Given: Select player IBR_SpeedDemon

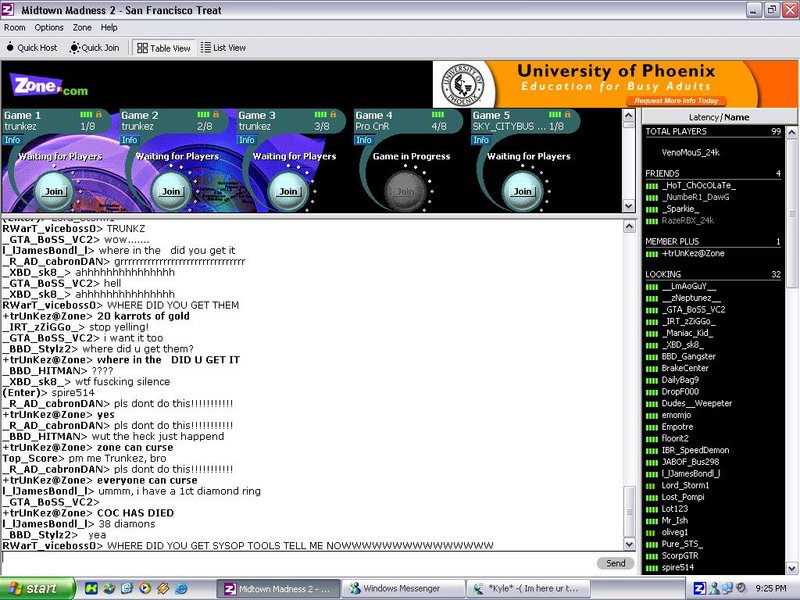Looking at the screenshot, I should (695, 450).
